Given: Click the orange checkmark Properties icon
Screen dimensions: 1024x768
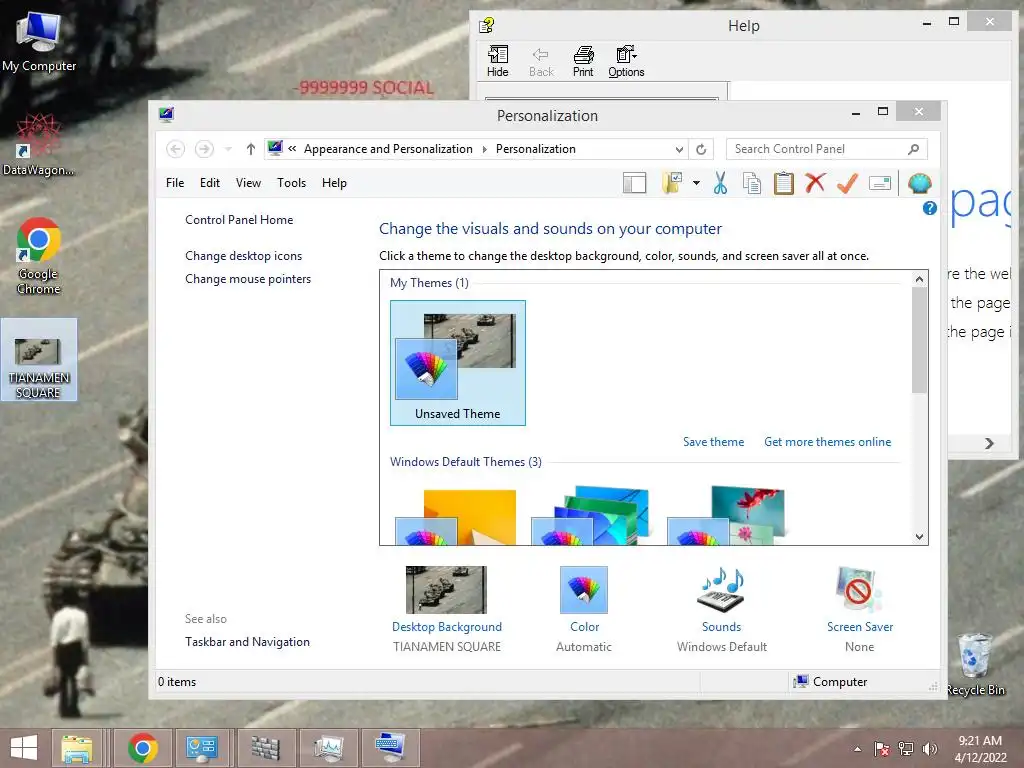Looking at the screenshot, I should click(x=847, y=183).
